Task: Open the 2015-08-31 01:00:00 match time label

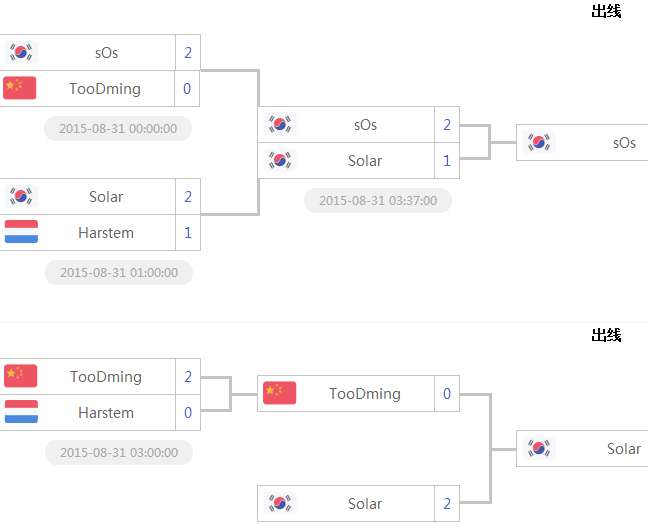Action: pos(119,273)
